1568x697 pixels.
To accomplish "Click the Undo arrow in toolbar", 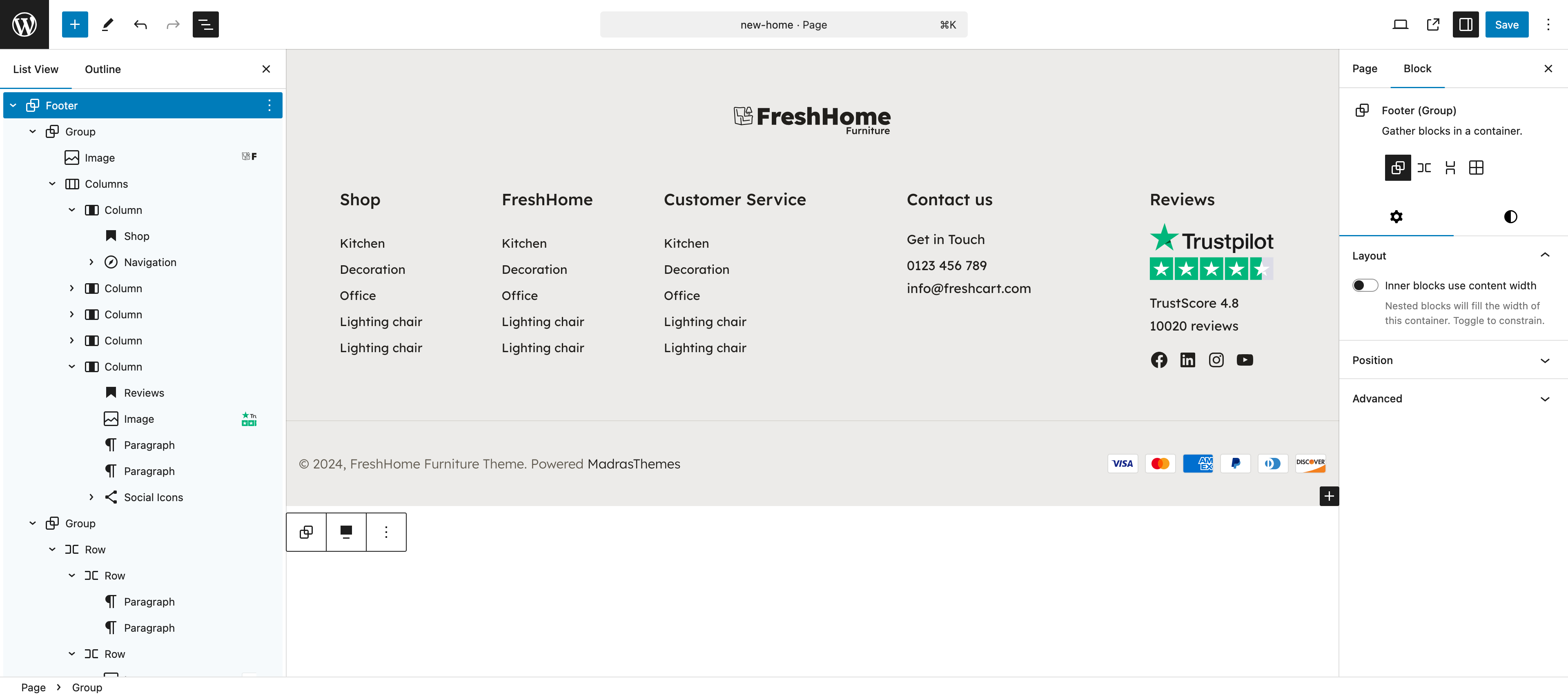I will click(x=140, y=24).
